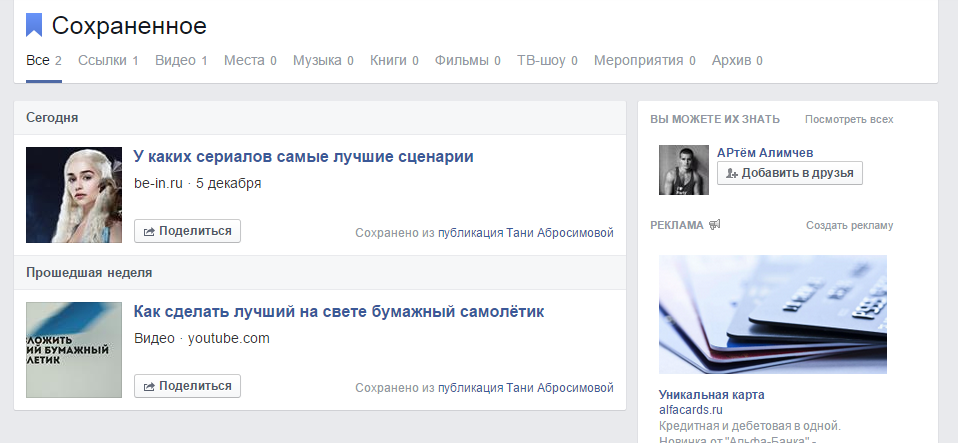Open the article about best series scripts

coord(303,156)
